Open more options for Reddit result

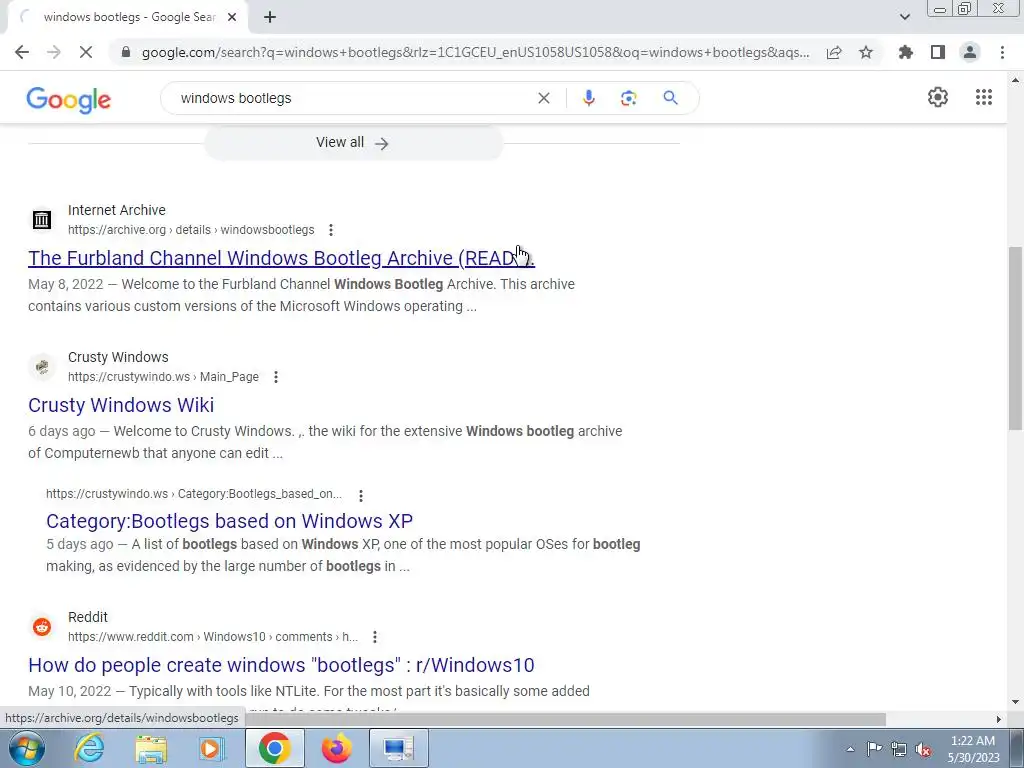pos(374,637)
